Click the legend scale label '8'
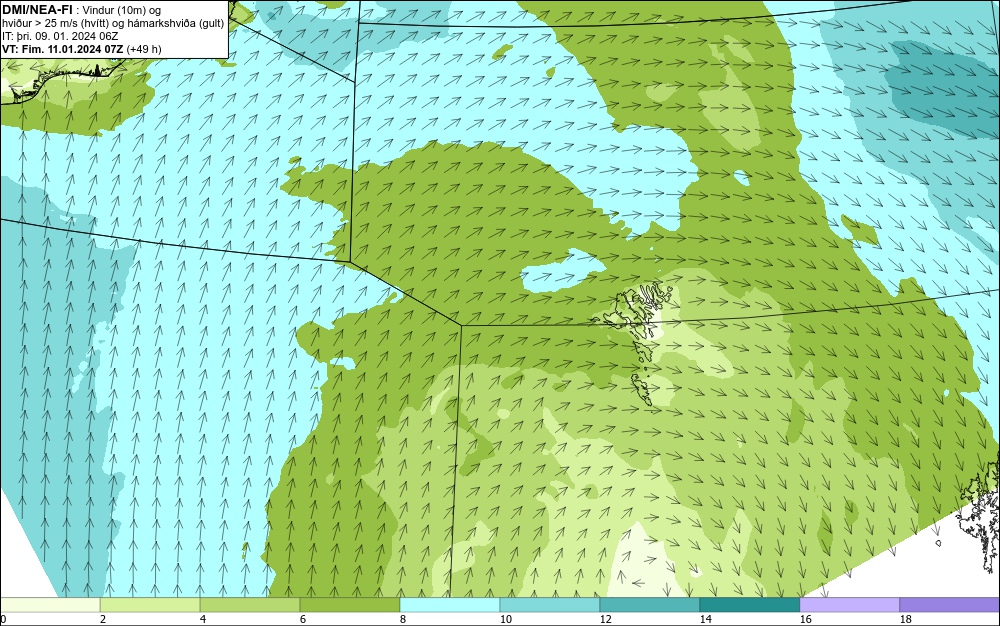The width and height of the screenshot is (1000, 626). 402,619
